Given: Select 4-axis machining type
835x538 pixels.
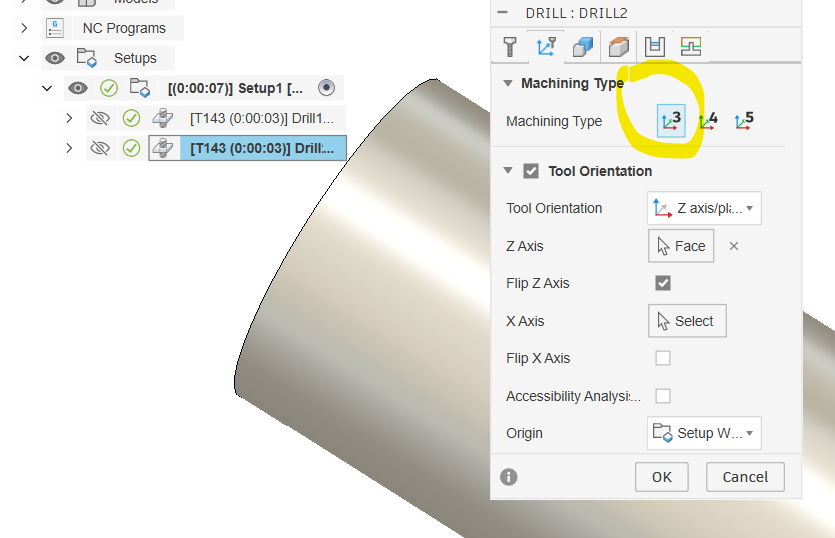Looking at the screenshot, I should 708,121.
